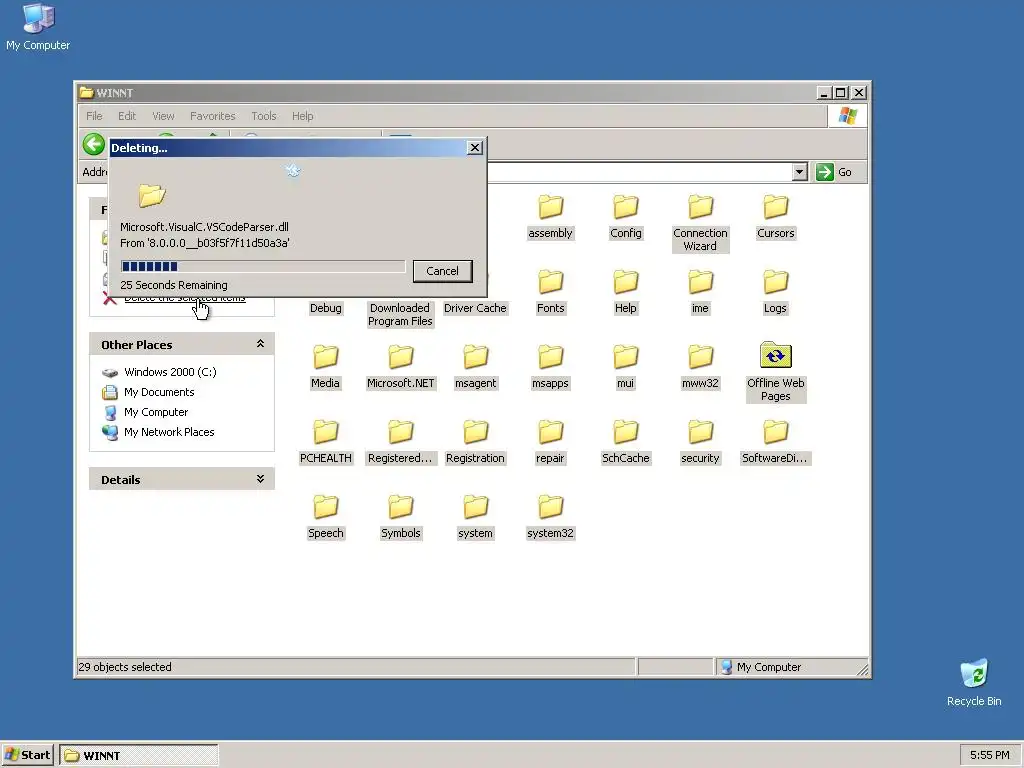Viewport: 1024px width, 768px height.
Task: Click the WINNT taskbar button
Action: [138, 755]
